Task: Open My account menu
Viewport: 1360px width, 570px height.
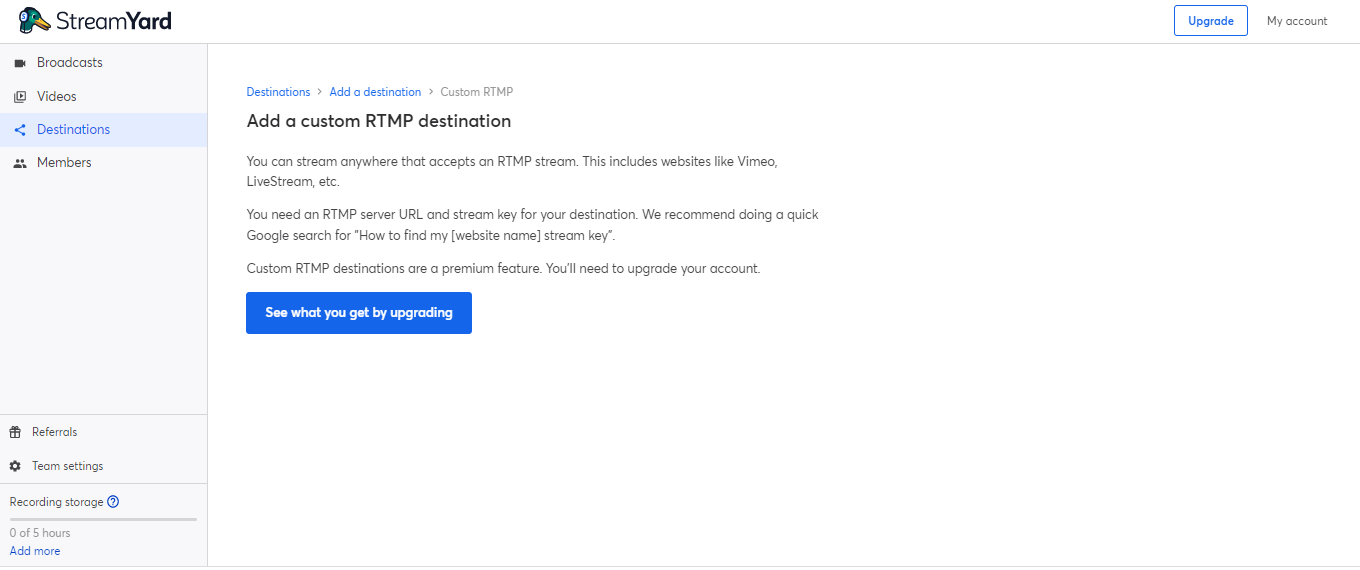Action: point(1297,21)
